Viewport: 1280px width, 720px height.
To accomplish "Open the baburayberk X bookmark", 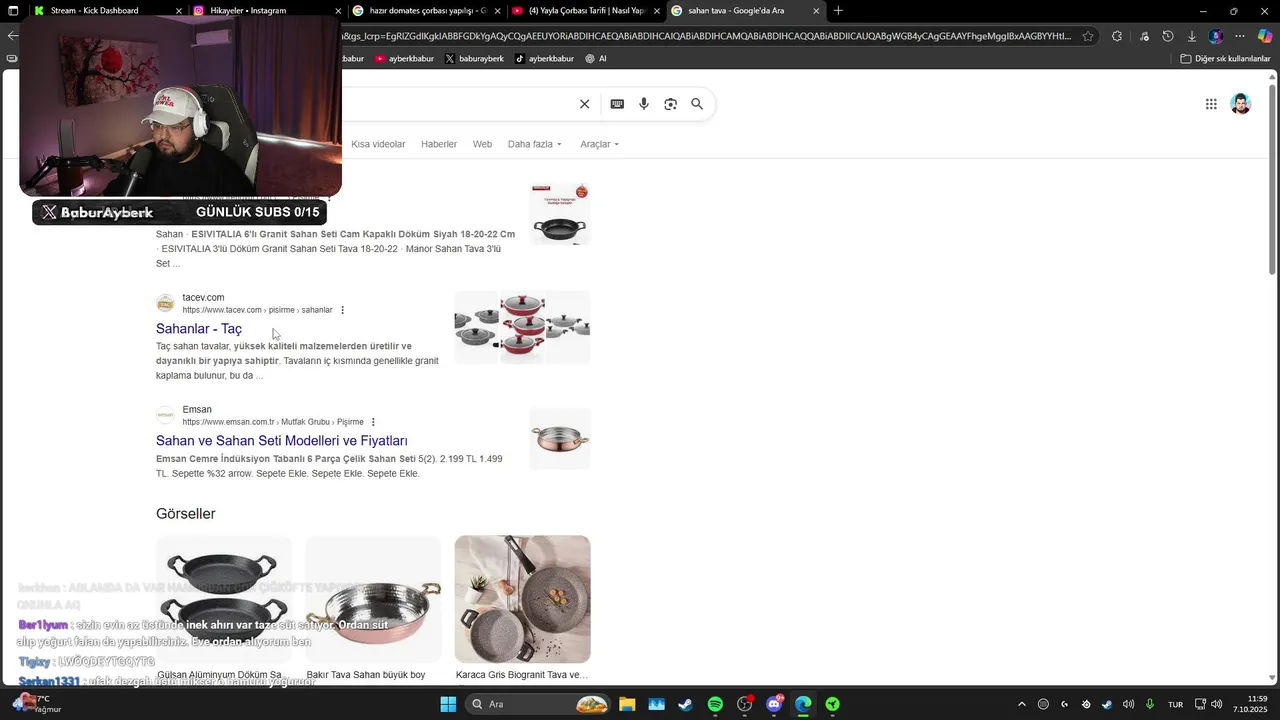I will (474, 58).
